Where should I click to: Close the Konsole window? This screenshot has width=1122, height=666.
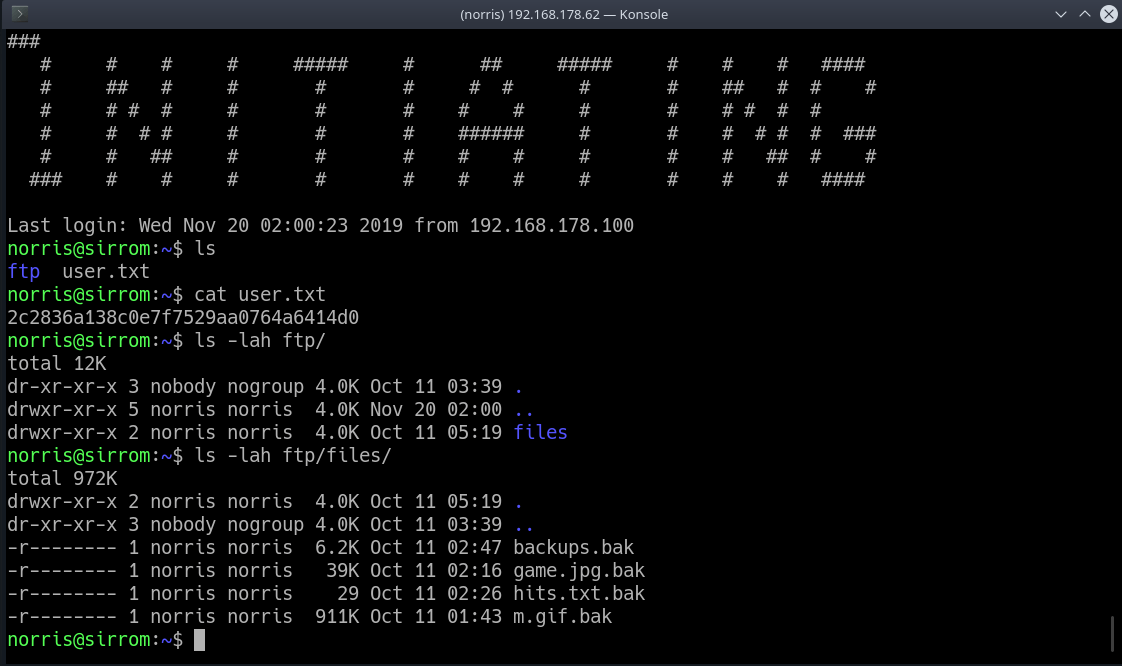[x=1107, y=14]
